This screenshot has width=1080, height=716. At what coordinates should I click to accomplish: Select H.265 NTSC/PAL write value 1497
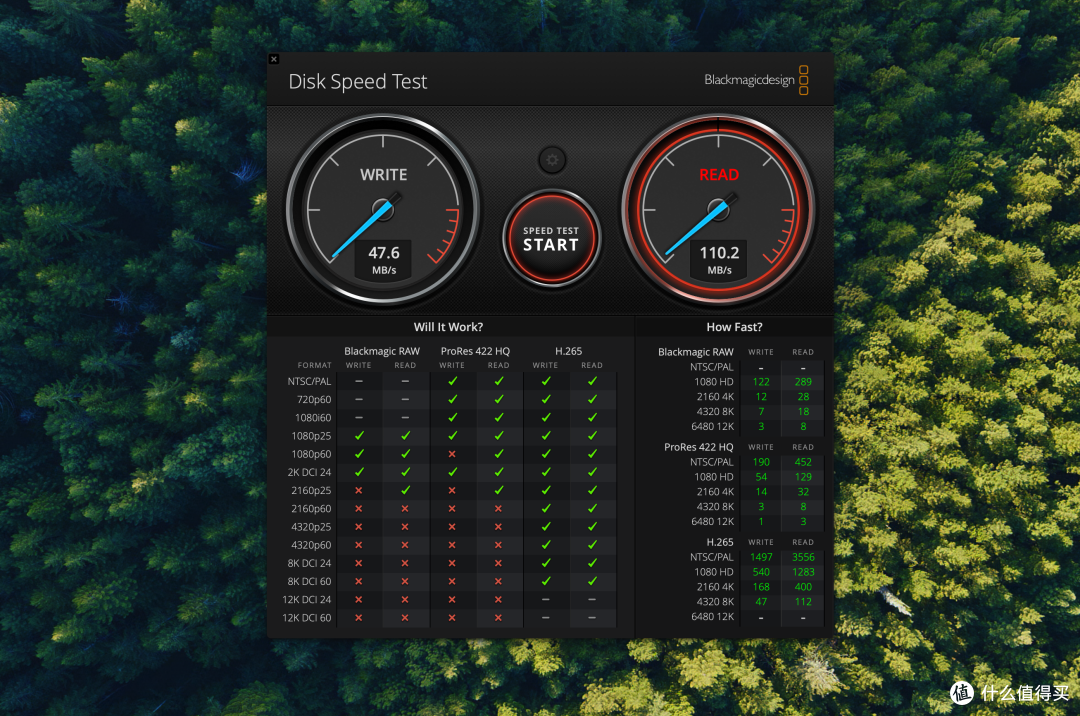[761, 557]
